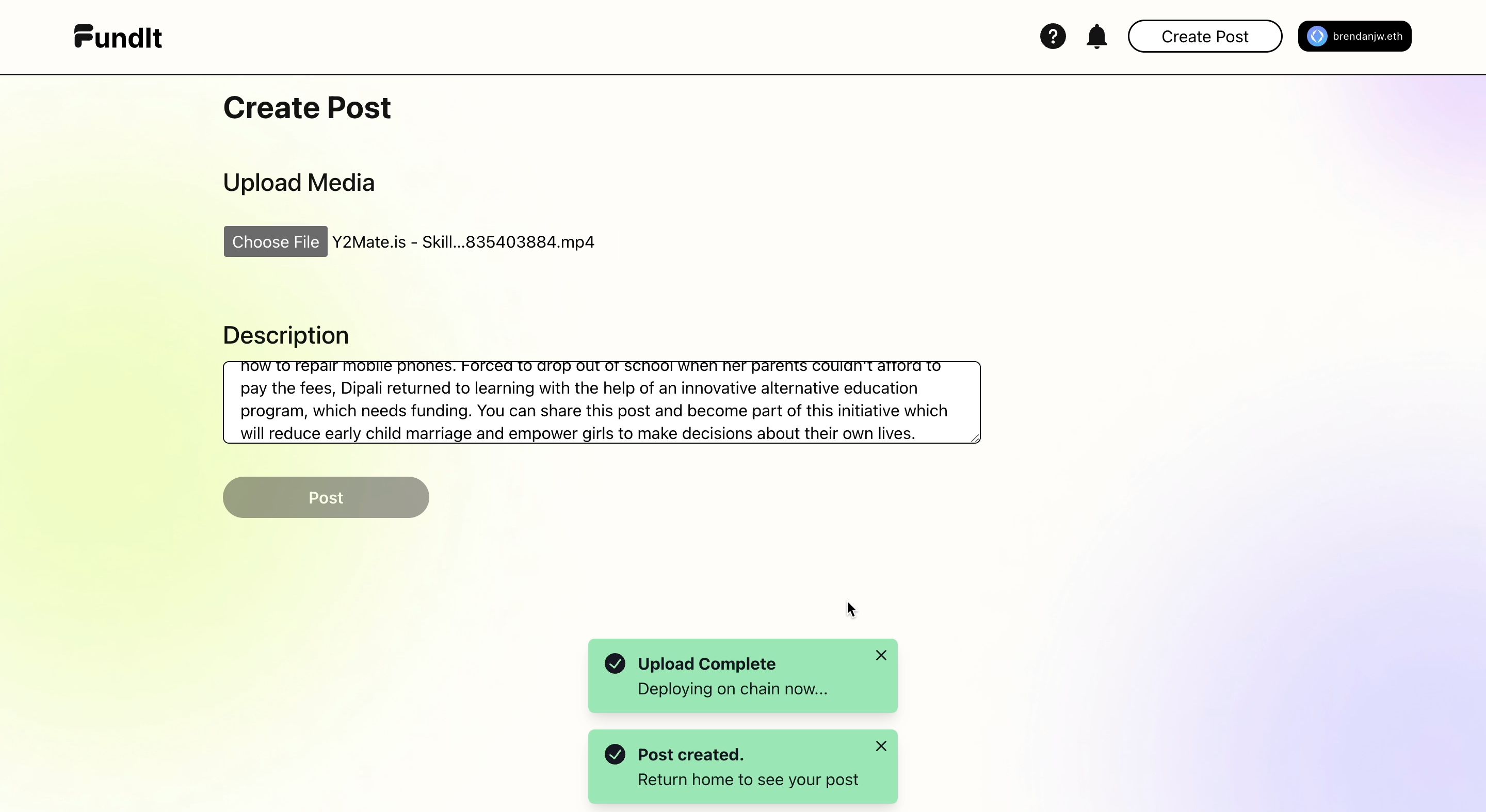The image size is (1486, 812).
Task: Close the Post created toast notification
Action: (x=880, y=746)
